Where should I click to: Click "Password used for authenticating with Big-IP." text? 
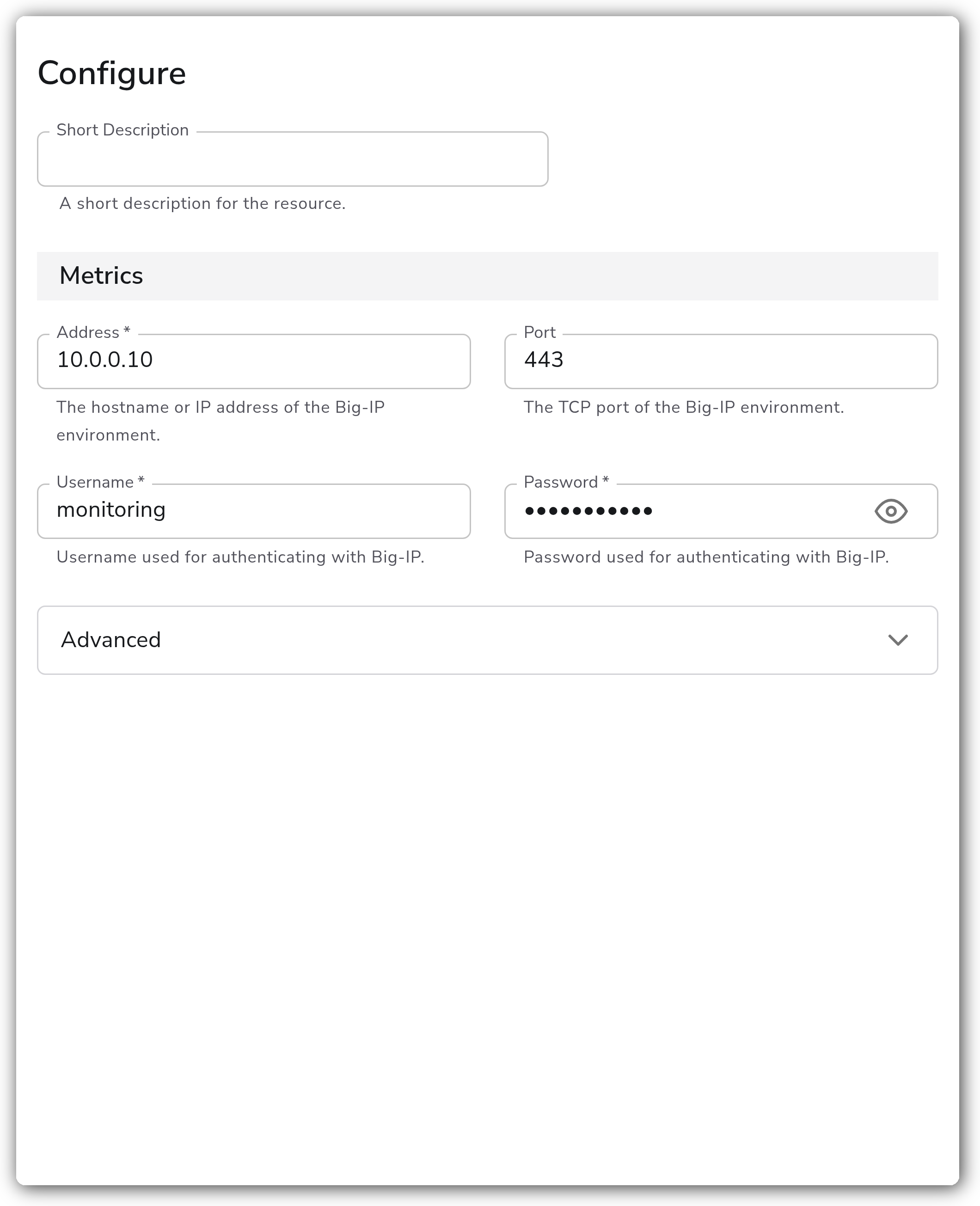pyautogui.click(x=706, y=557)
